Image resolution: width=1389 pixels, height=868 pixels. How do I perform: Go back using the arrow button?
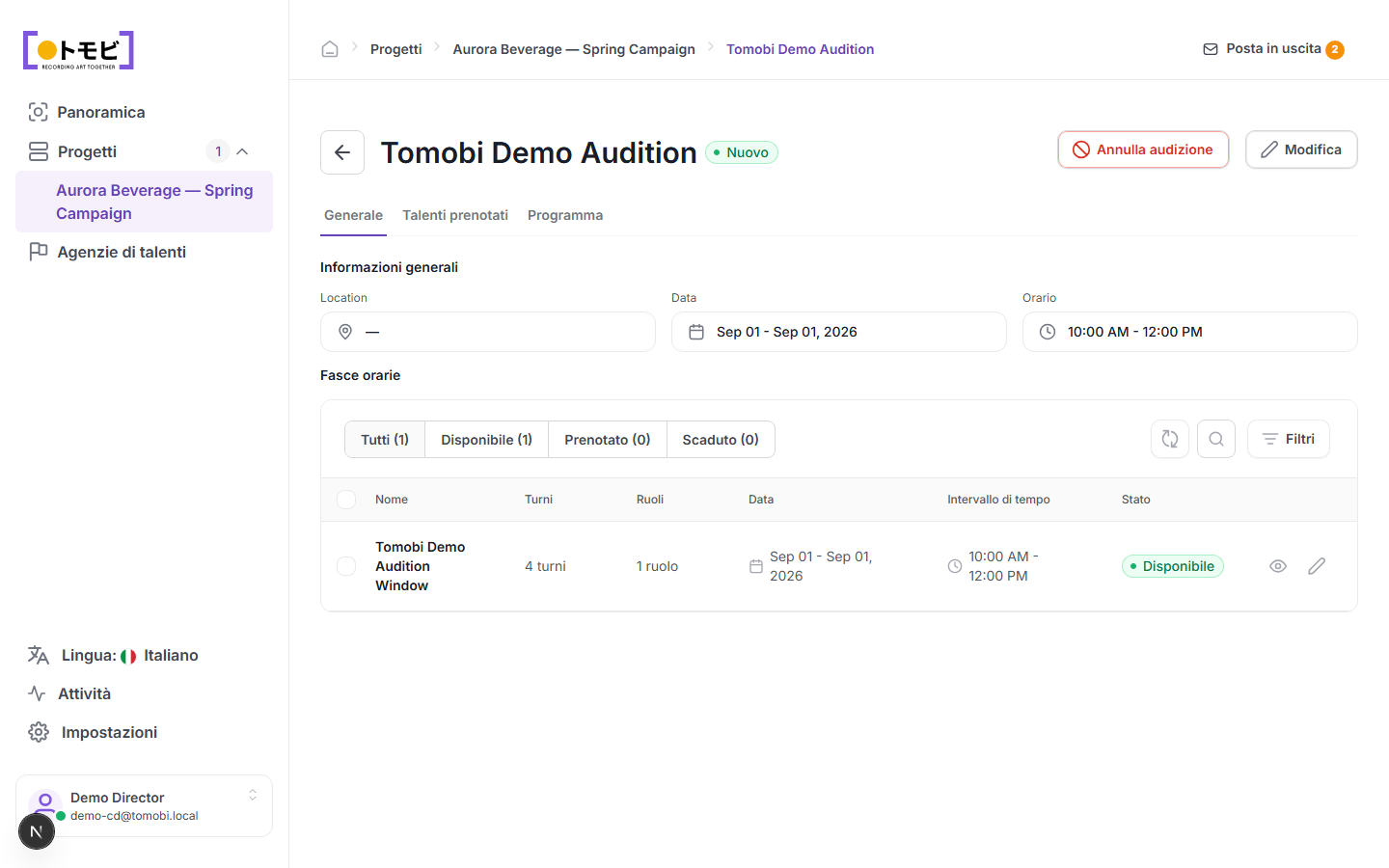pos(342,152)
